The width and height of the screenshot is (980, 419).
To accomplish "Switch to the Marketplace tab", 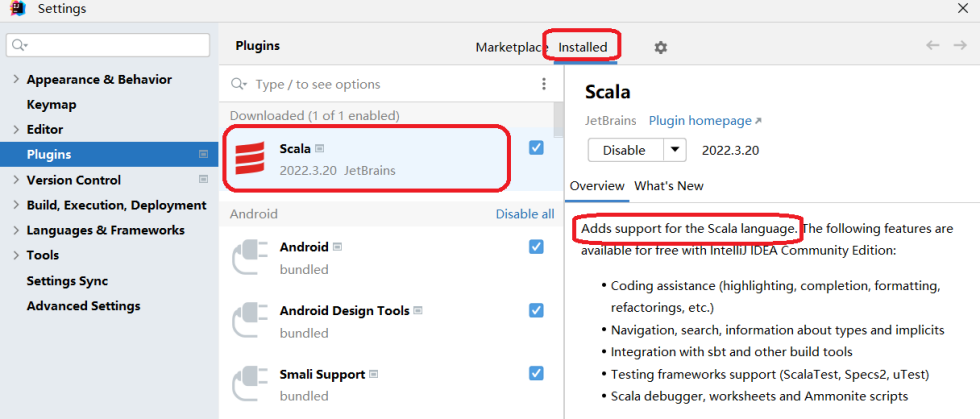I will click(511, 47).
